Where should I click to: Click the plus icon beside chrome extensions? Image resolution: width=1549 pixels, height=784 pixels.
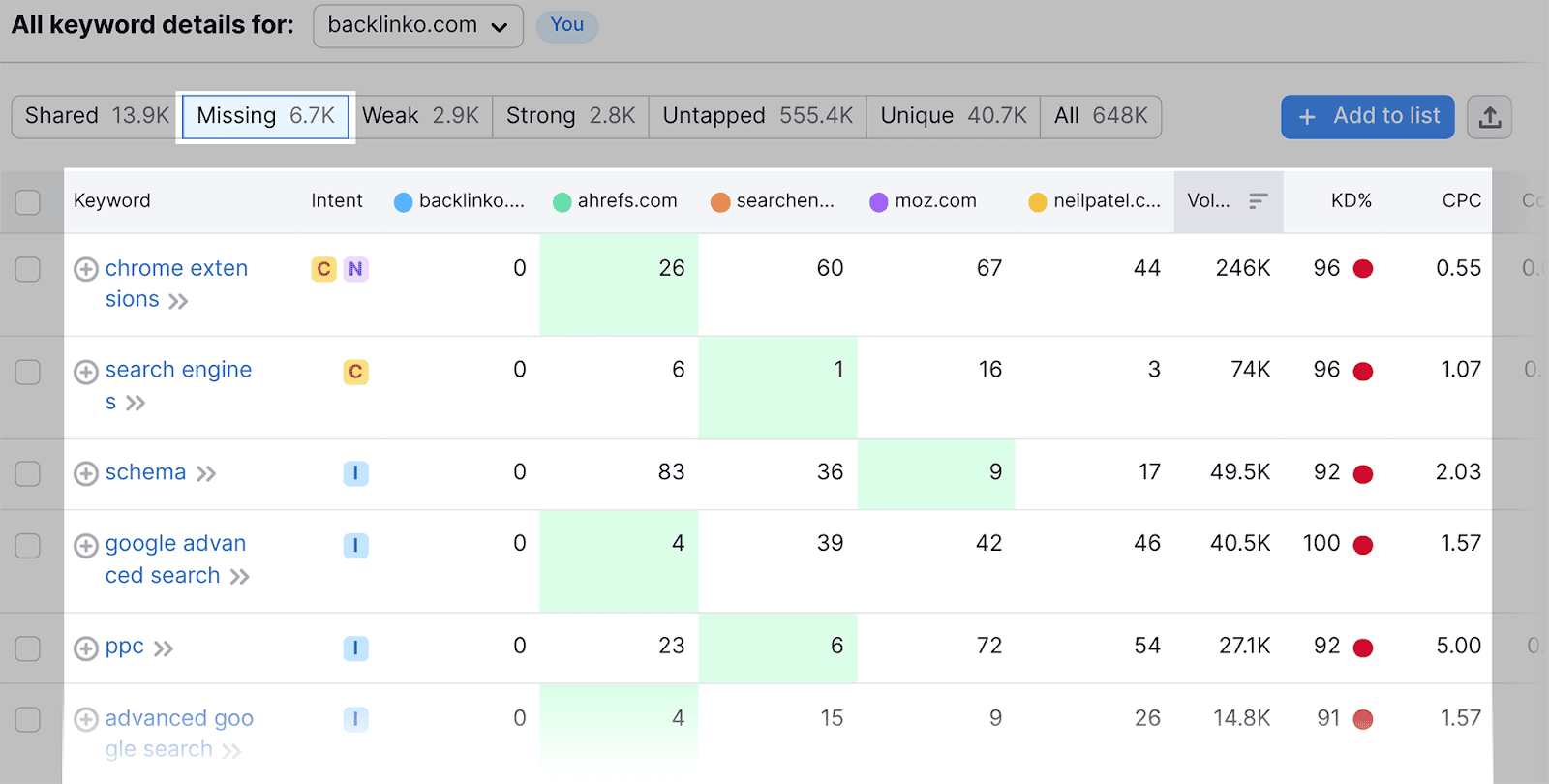(x=86, y=269)
